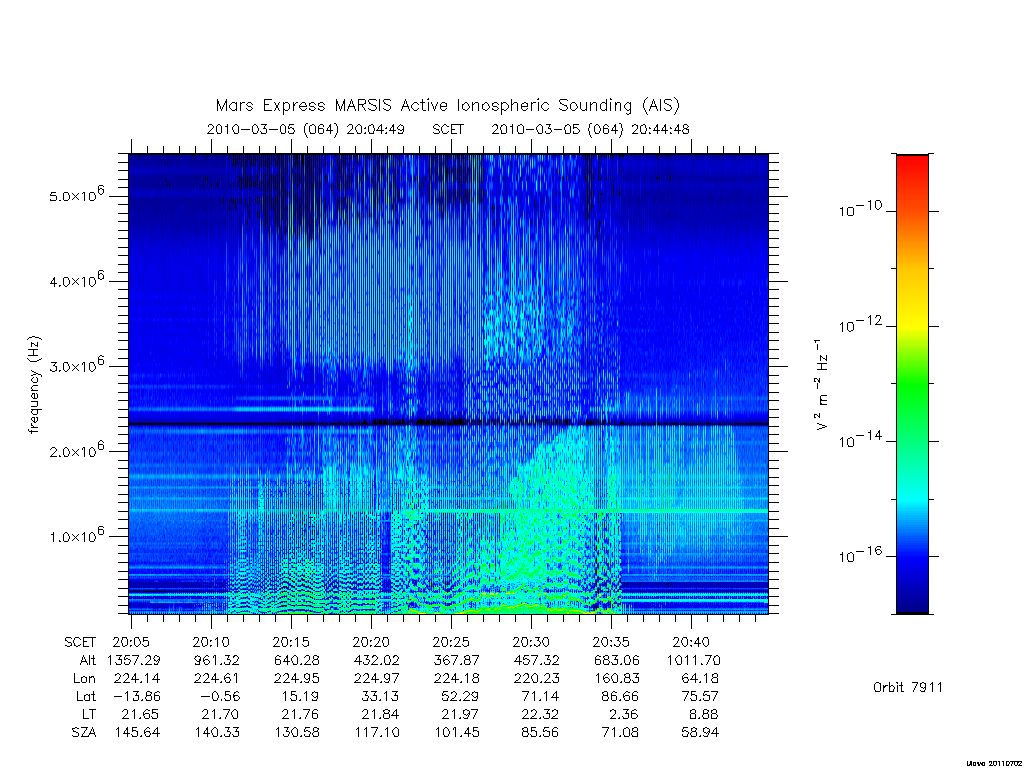
Task: Click the 1.0×10⁶ frequency tick label
Action: coord(76,536)
